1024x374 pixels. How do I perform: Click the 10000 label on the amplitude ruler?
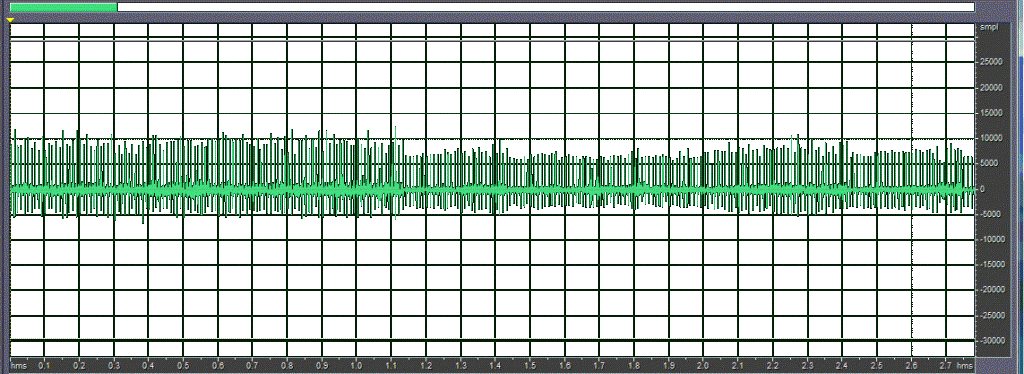click(990, 138)
